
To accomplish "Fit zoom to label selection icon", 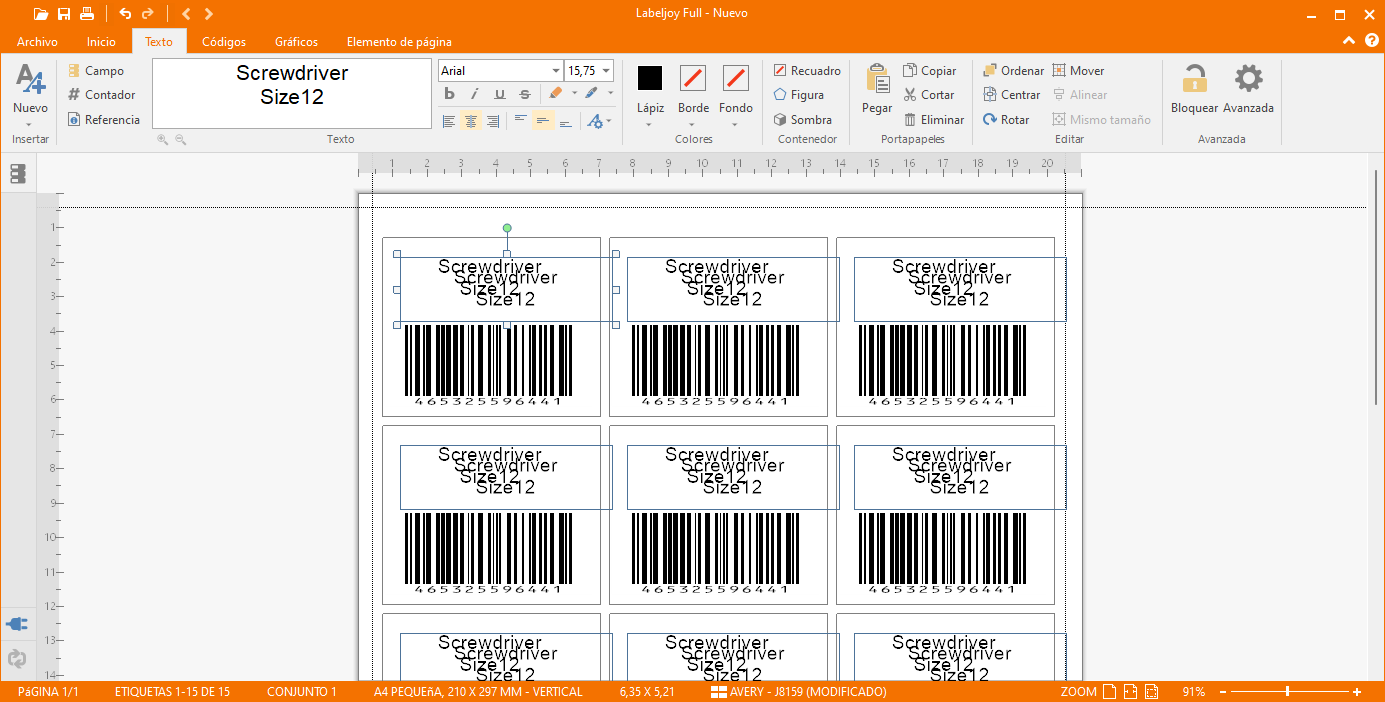I will [1151, 692].
